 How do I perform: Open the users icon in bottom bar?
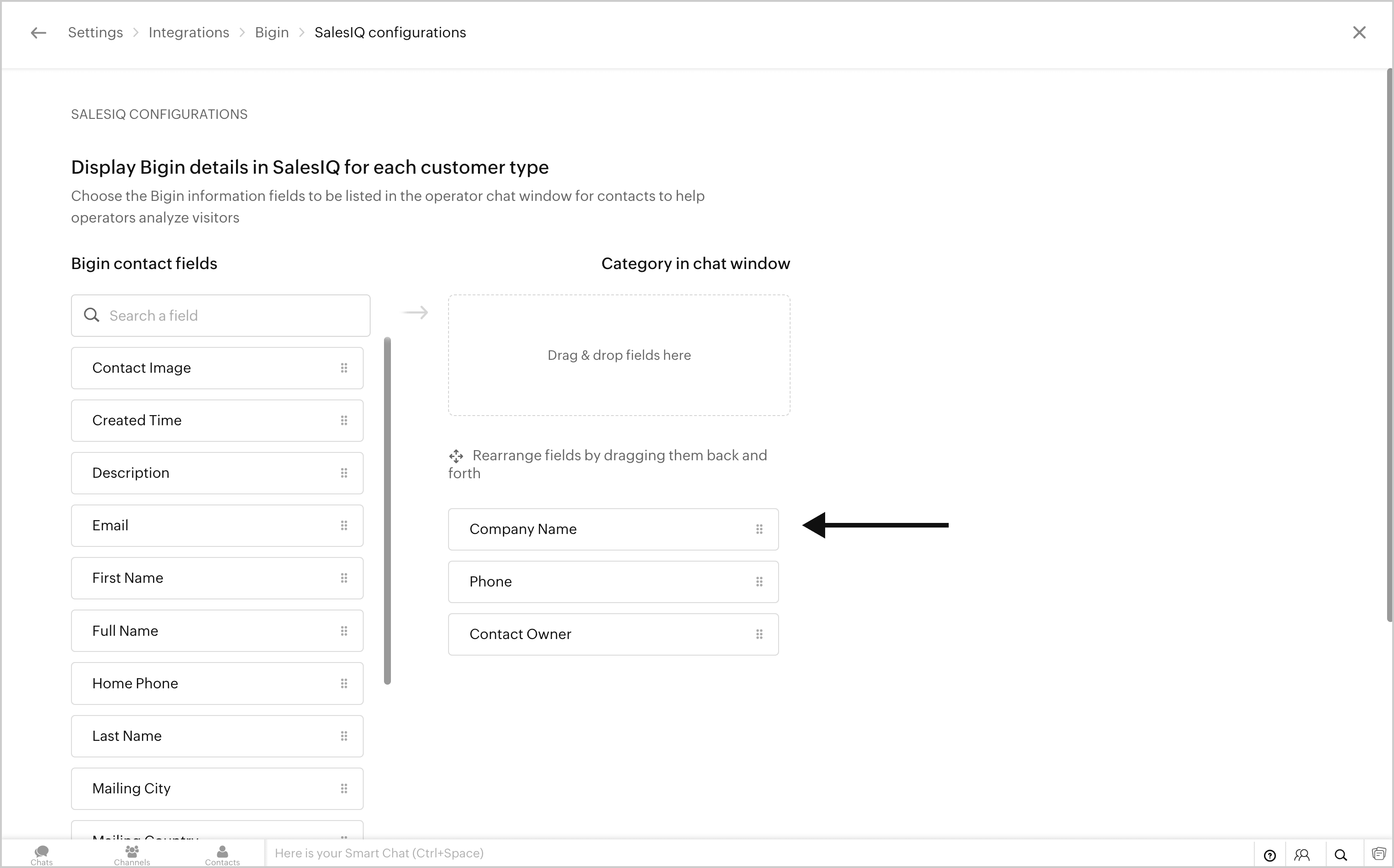(1302, 856)
